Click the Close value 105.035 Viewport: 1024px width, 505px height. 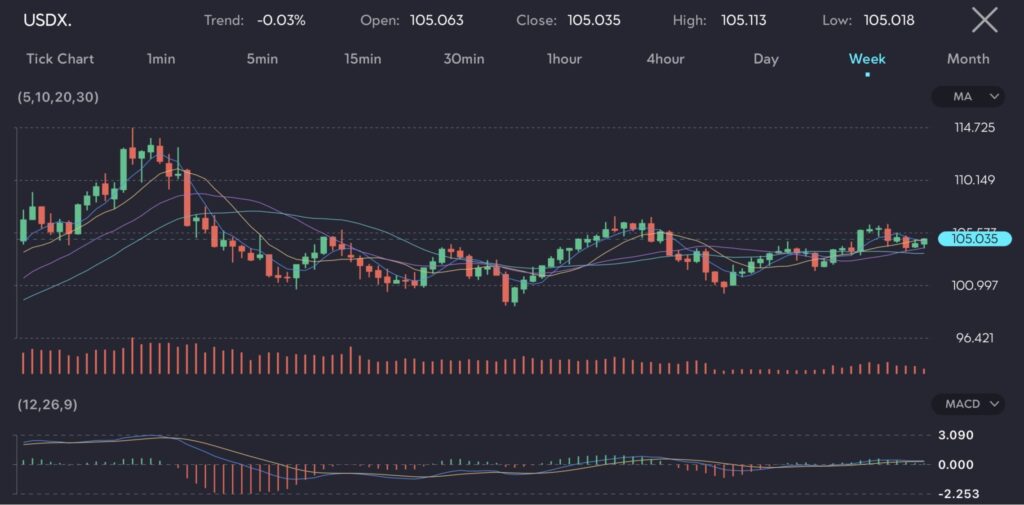pyautogui.click(x=594, y=20)
